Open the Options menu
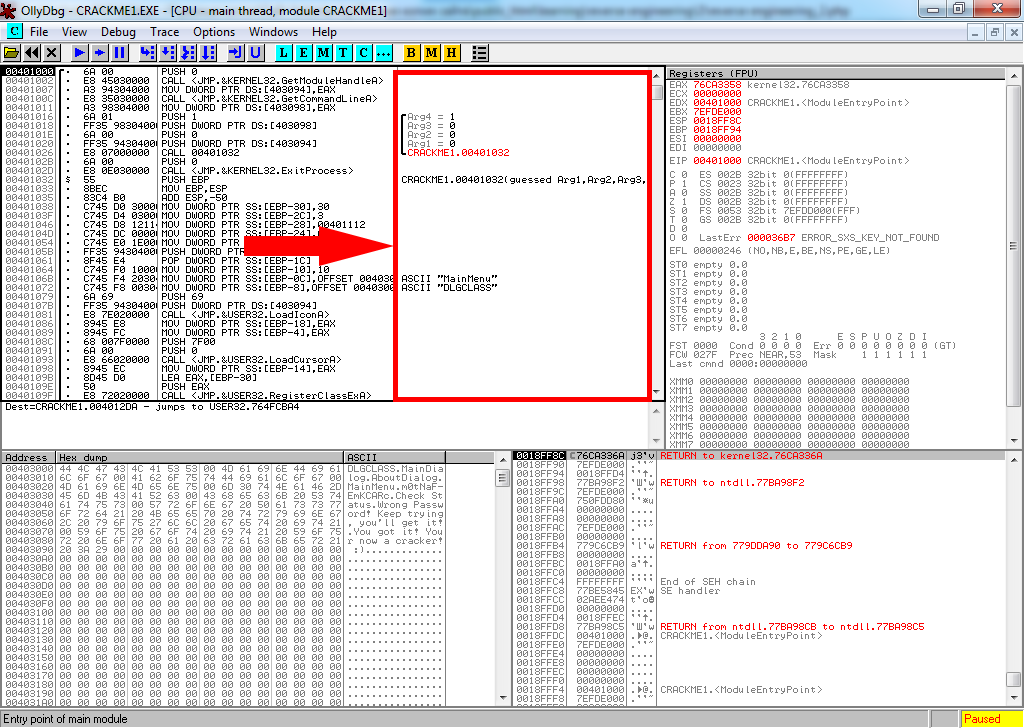The height and width of the screenshot is (728, 1024). click(x=214, y=32)
